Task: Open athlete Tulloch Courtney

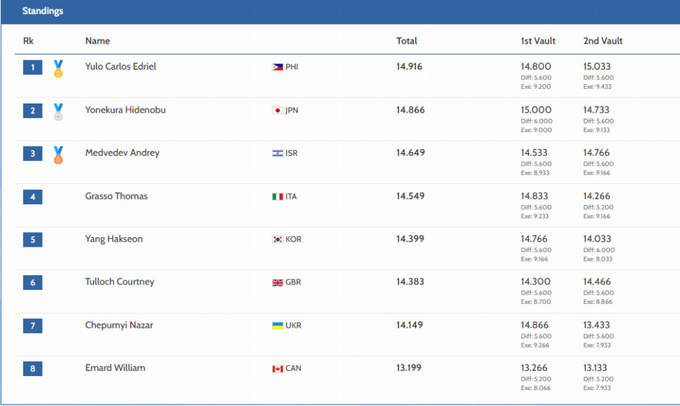Action: (x=120, y=282)
